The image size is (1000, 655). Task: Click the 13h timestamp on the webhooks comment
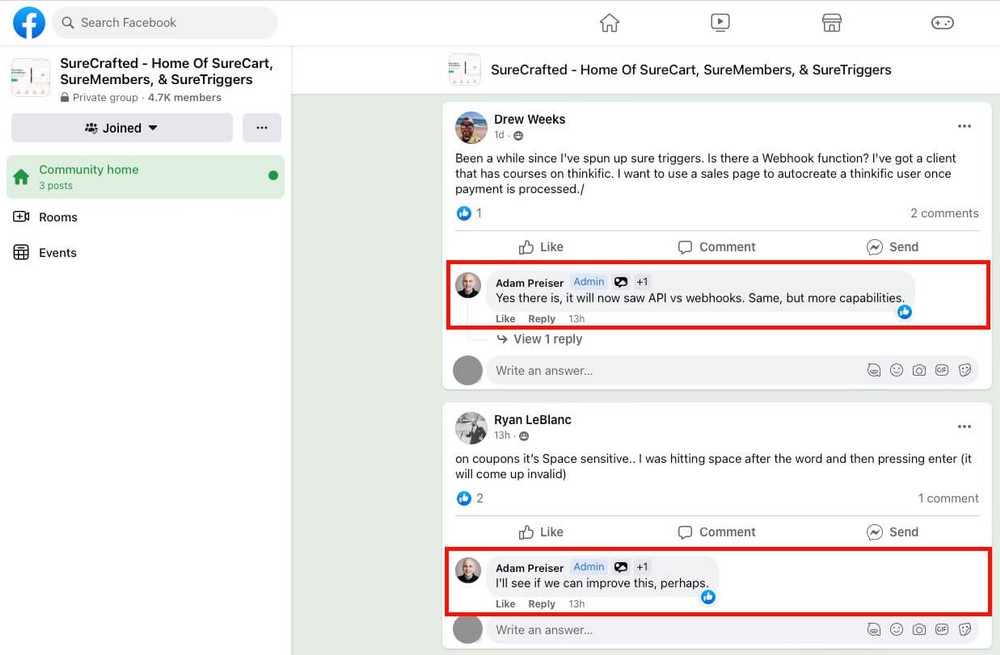577,319
